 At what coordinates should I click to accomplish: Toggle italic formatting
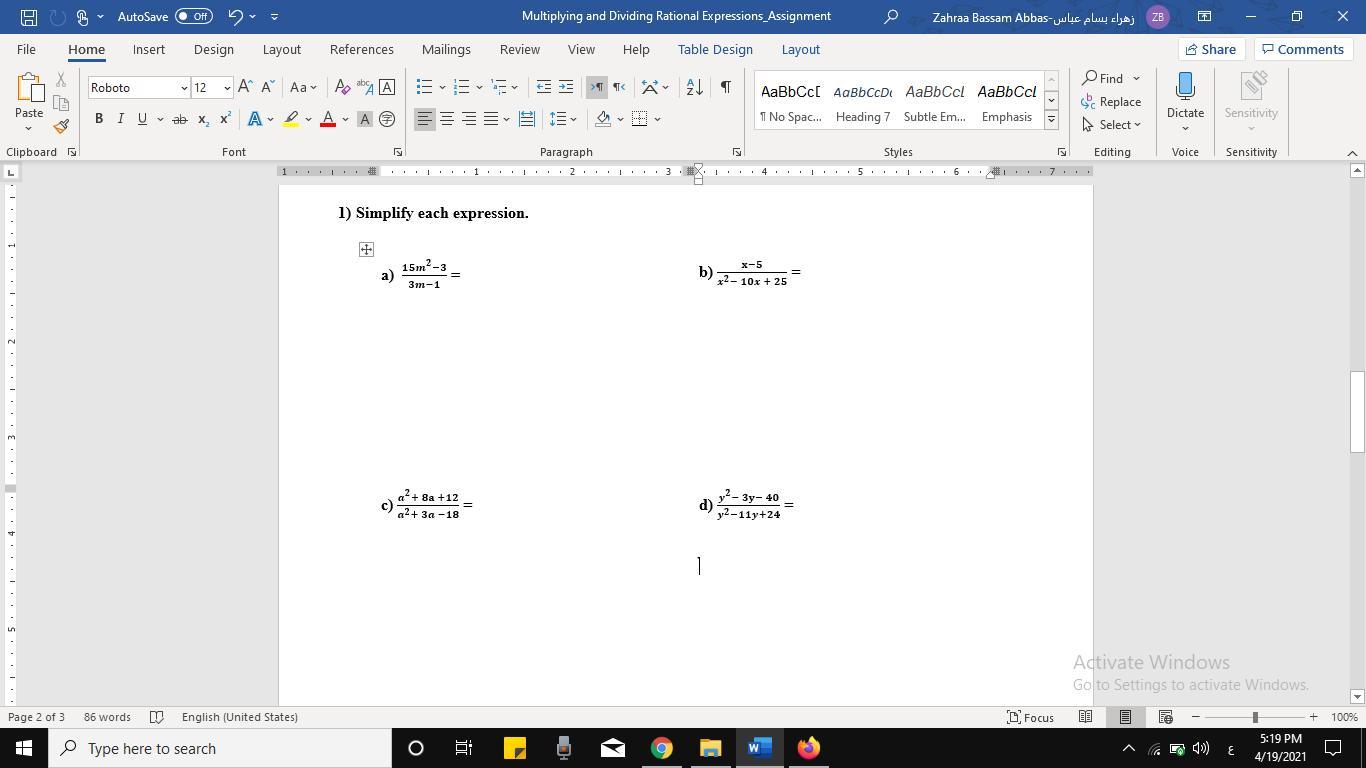pyautogui.click(x=120, y=119)
